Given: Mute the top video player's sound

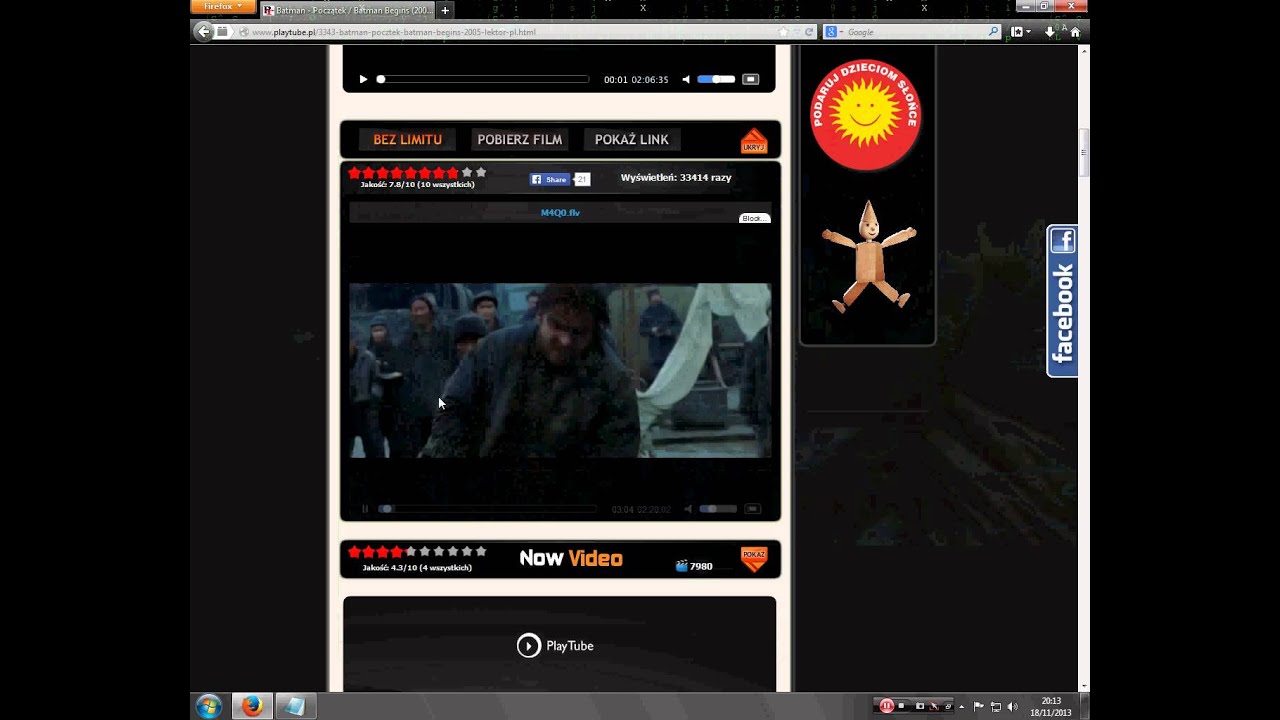Looking at the screenshot, I should click(686, 79).
